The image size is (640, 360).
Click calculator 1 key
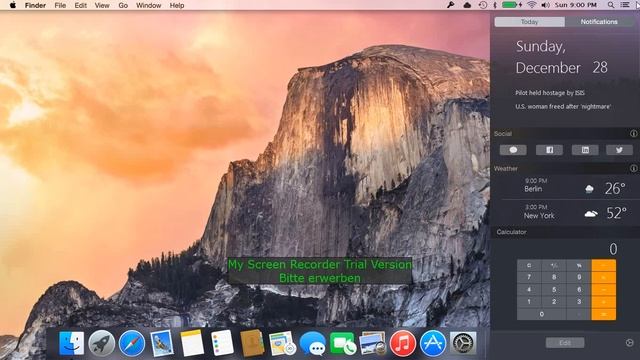tap(529, 302)
